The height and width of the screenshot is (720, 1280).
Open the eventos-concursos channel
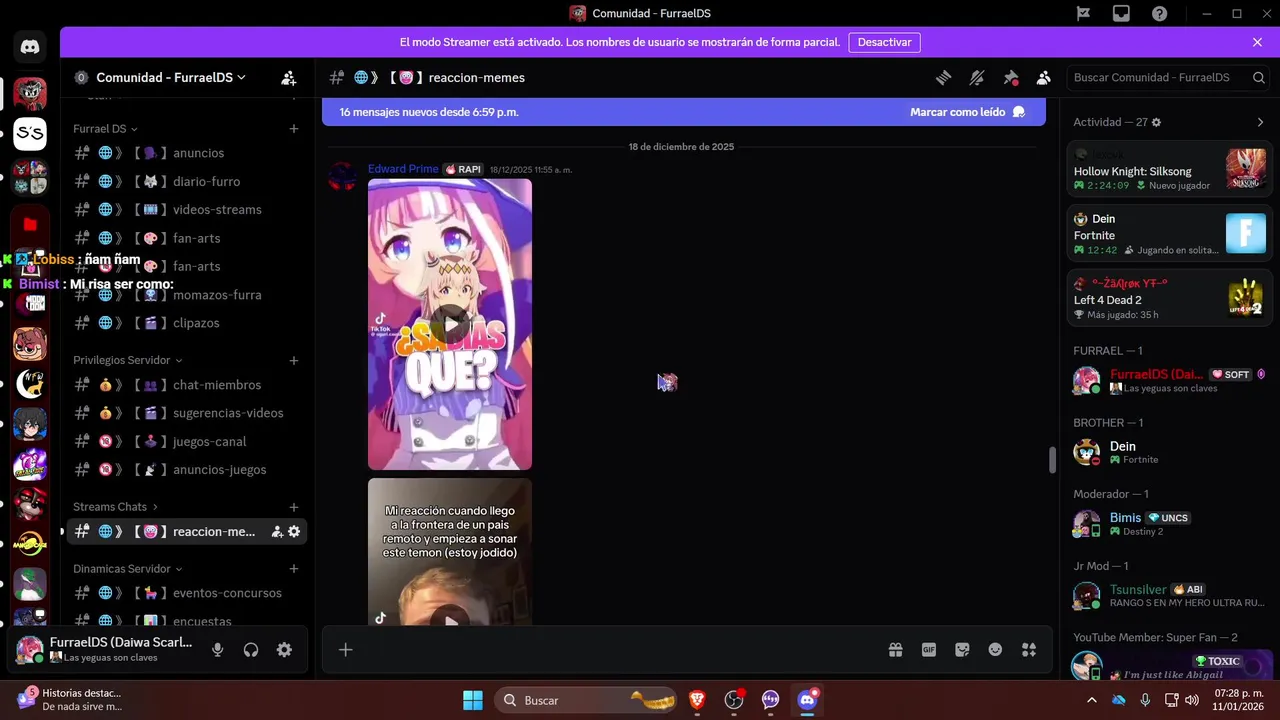186,593
